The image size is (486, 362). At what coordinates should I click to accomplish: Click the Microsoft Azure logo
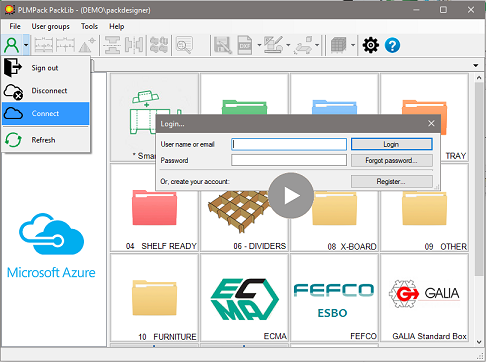tap(51, 246)
